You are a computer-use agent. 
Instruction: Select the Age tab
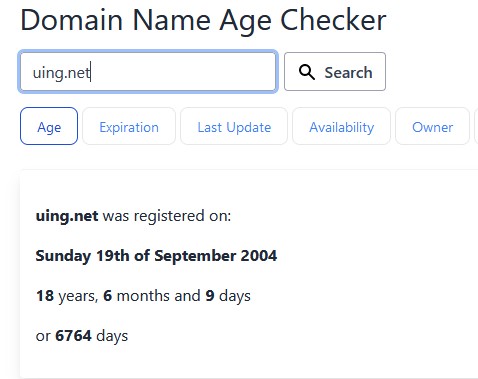(49, 126)
